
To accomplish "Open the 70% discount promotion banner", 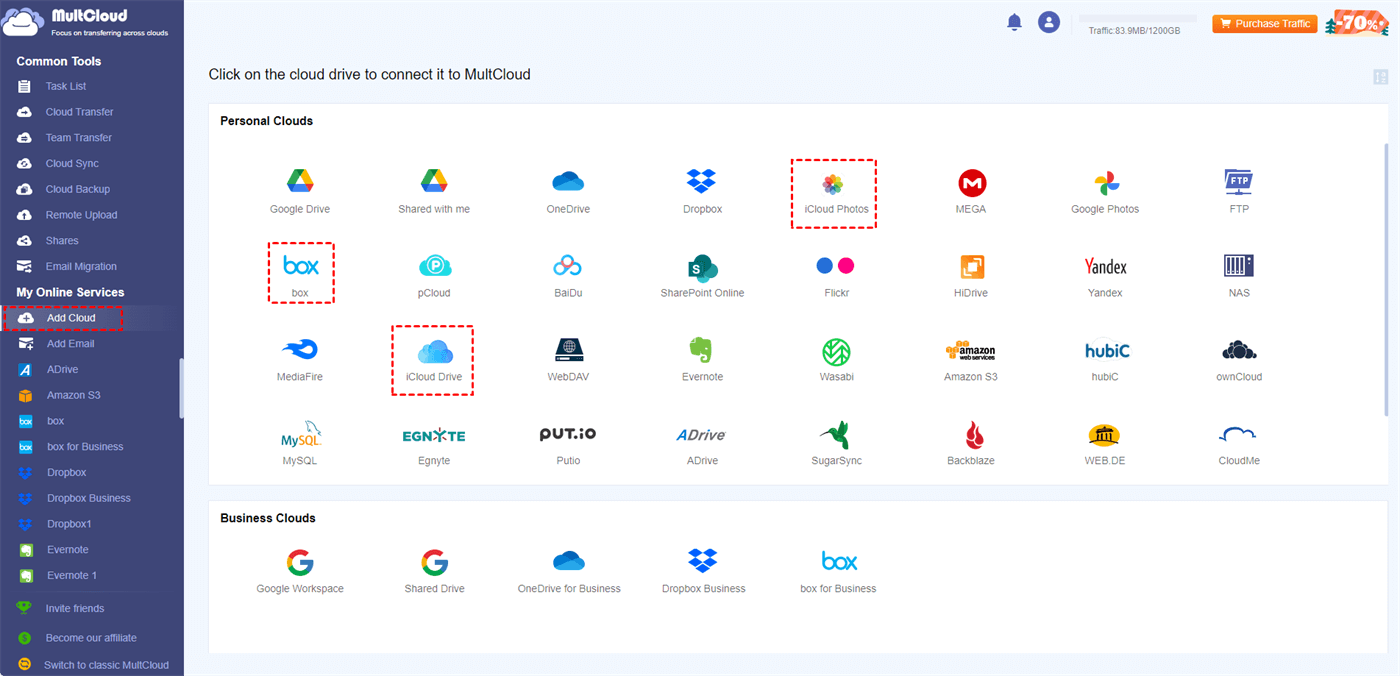I will (1357, 23).
